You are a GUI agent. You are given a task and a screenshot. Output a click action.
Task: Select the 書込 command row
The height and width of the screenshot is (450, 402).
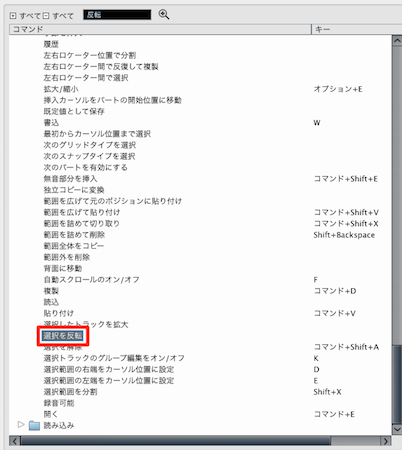click(x=51, y=123)
